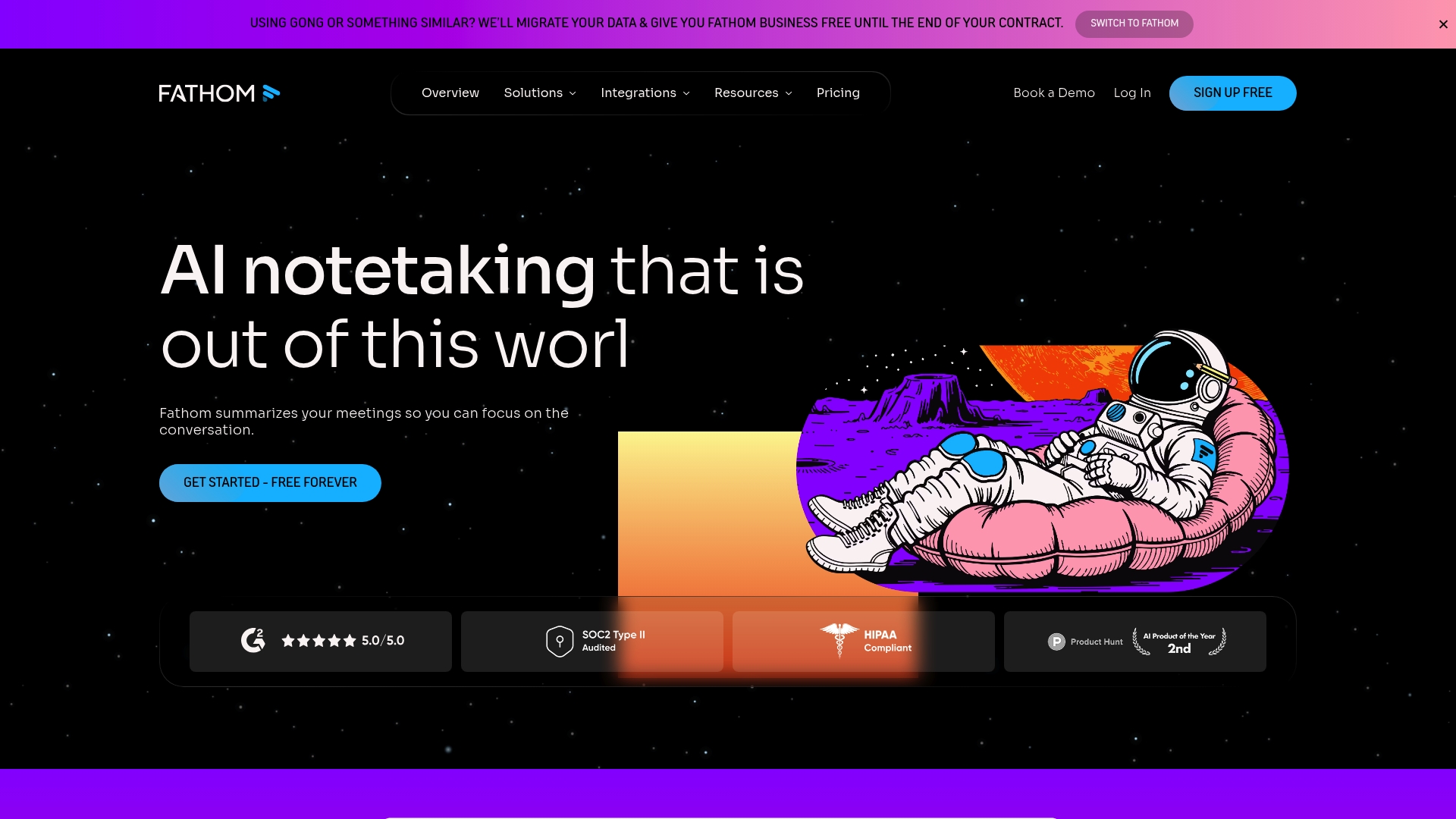Image resolution: width=1456 pixels, height=819 pixels.
Task: Expand the Resources dropdown
Action: (752, 93)
